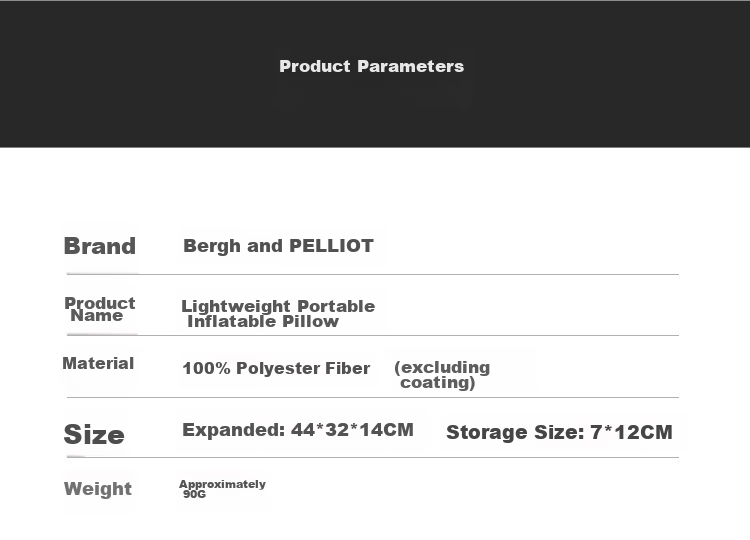Viewport: 750px width, 540px height.
Task: Click the (excluding coating) note
Action: (442, 375)
